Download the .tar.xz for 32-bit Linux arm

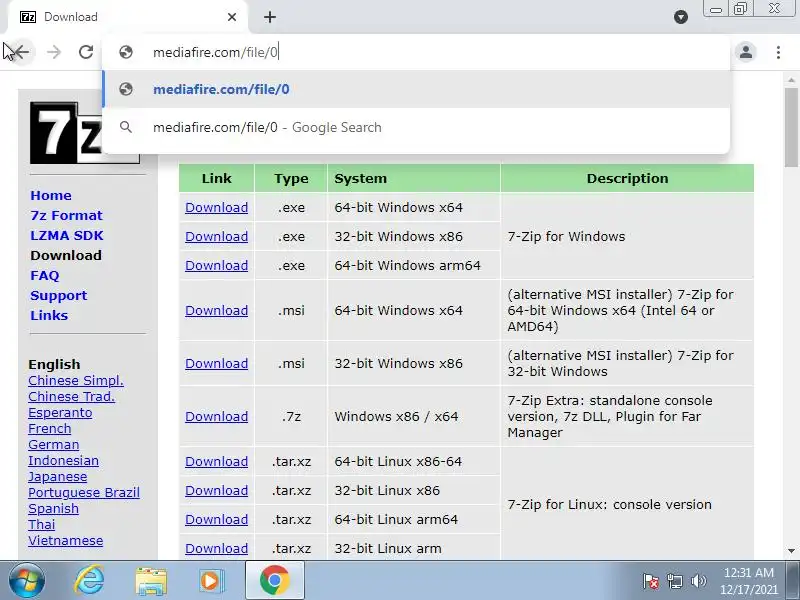click(x=216, y=549)
